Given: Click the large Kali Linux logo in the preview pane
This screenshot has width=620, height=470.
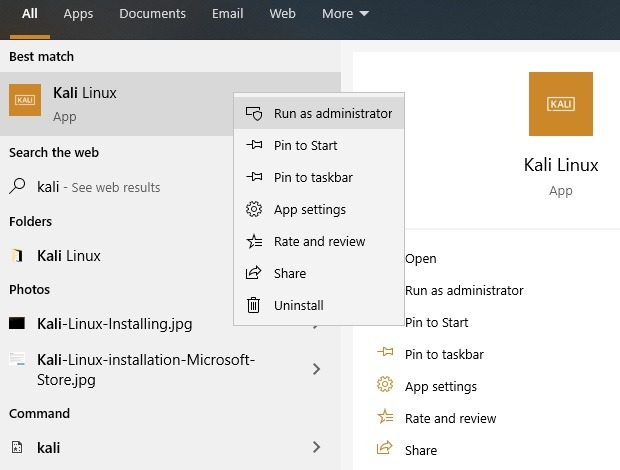Looking at the screenshot, I should coord(561,104).
